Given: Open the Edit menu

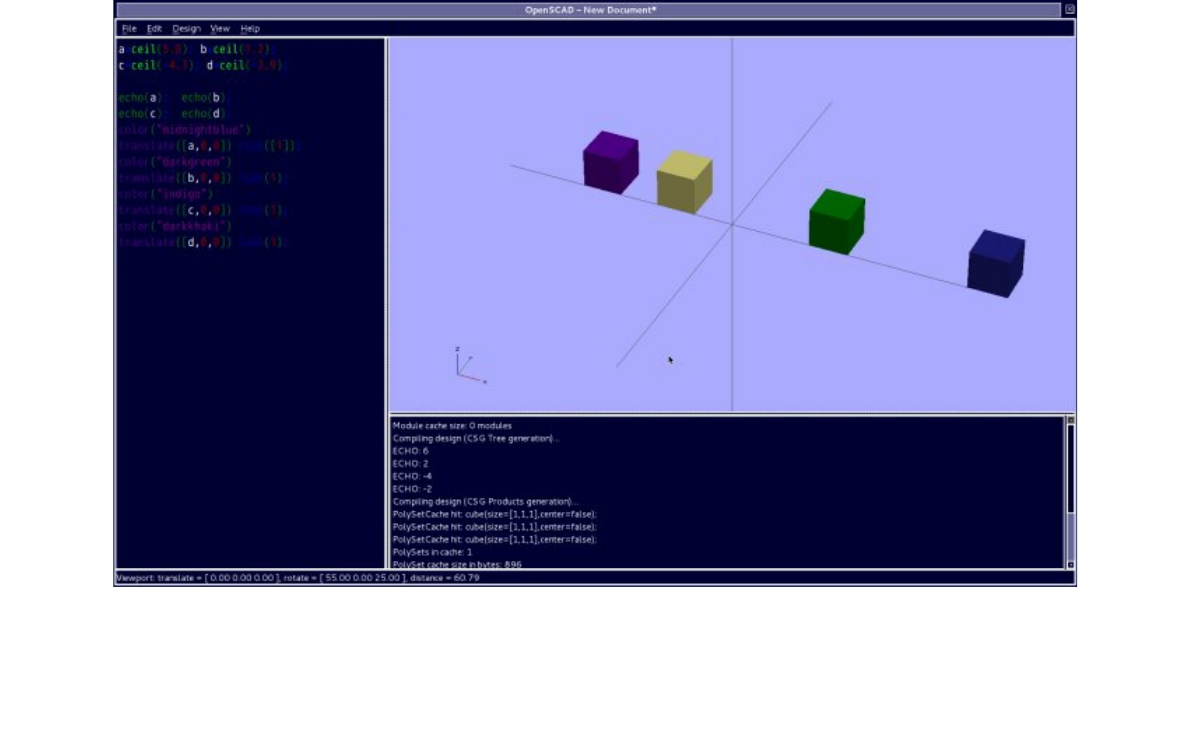Looking at the screenshot, I should click(154, 28).
